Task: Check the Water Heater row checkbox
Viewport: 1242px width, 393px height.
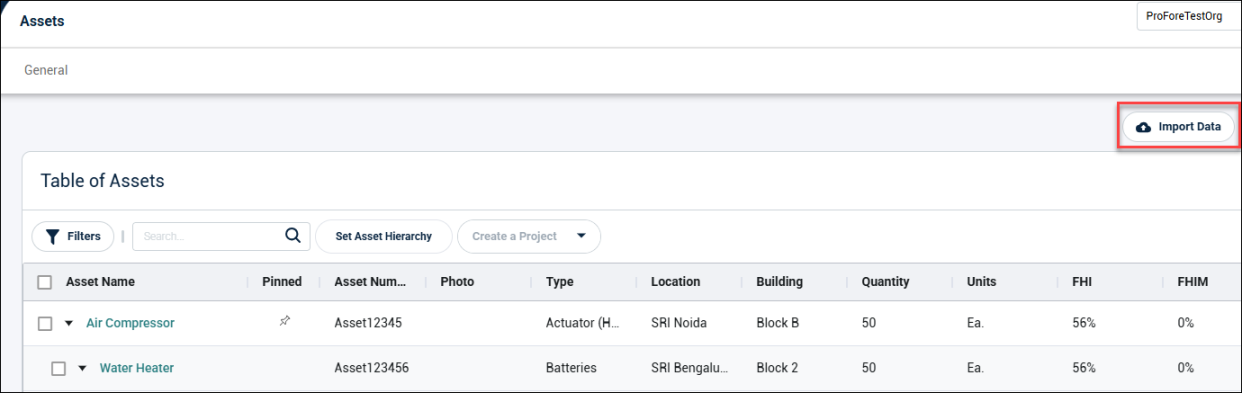Action: 58,368
